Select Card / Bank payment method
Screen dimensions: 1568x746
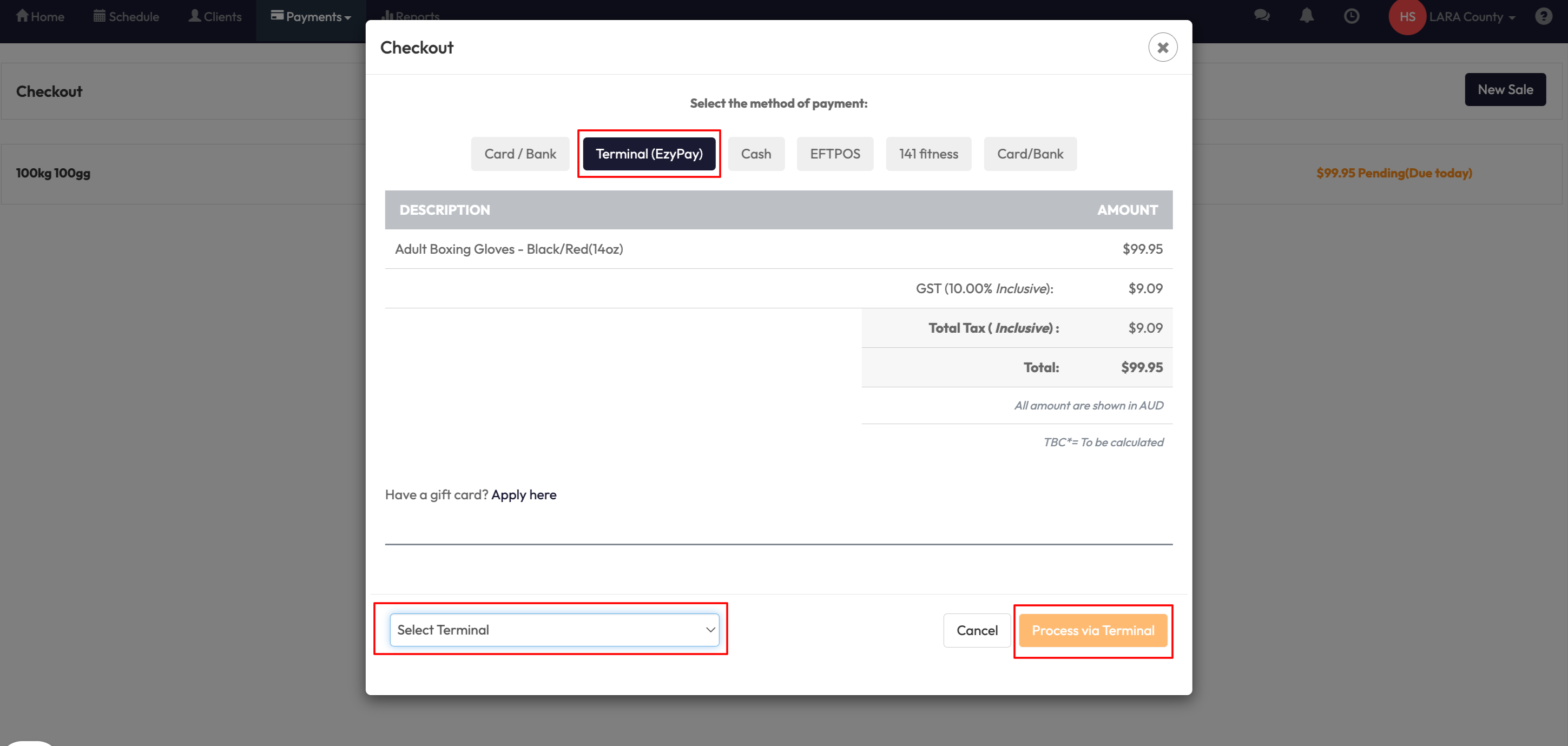click(520, 154)
